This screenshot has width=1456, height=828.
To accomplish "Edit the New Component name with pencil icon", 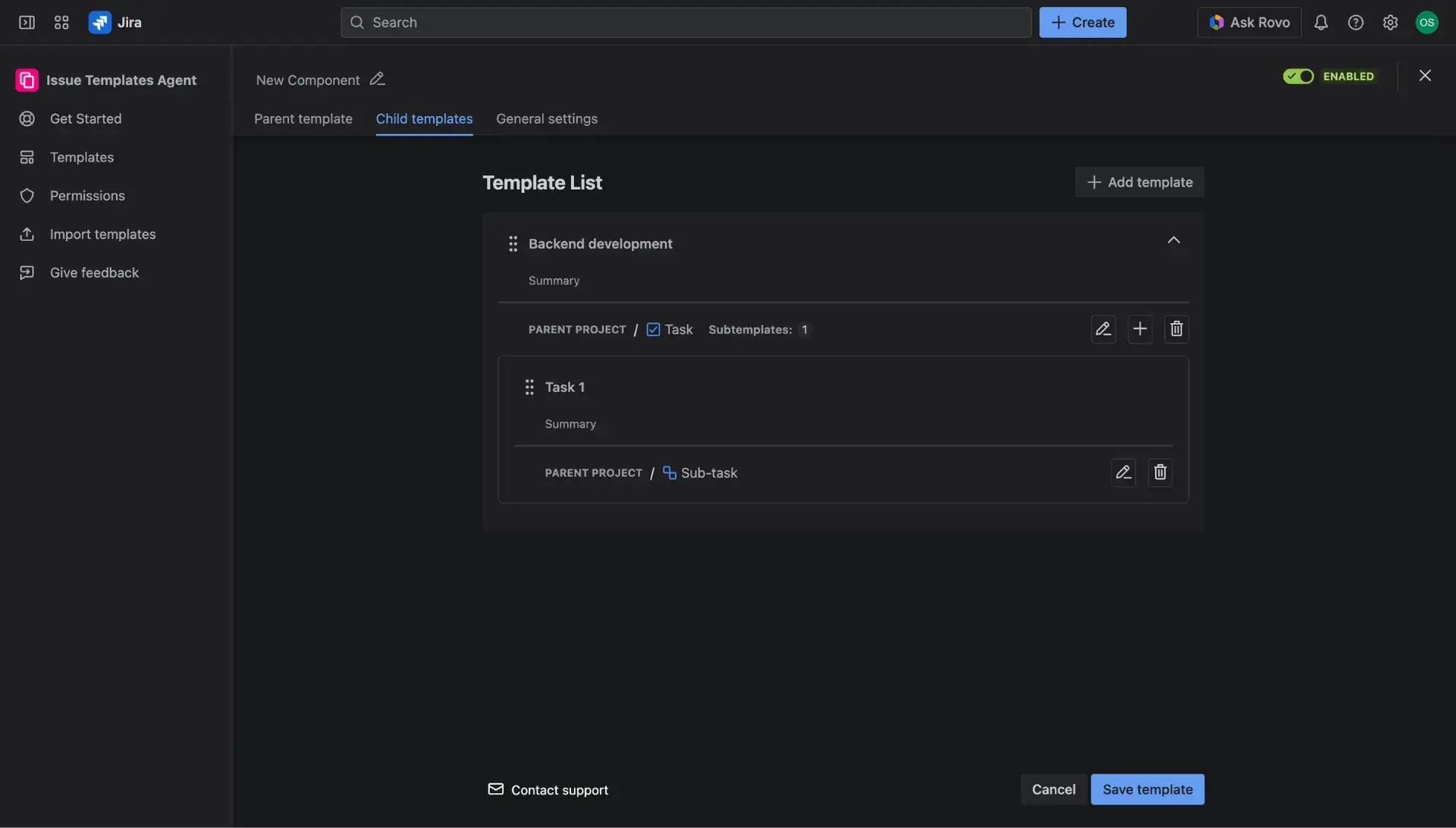I will coord(377,79).
